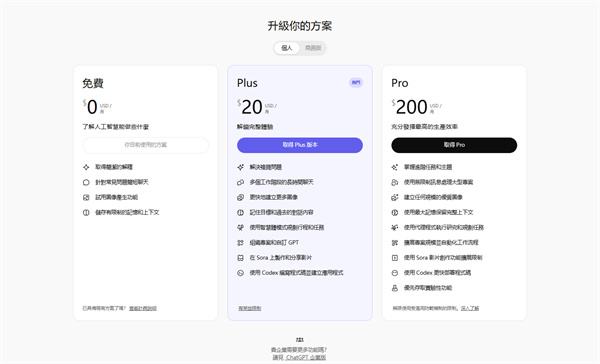Click the icon beside custom GPT feature in Plus

point(240,243)
